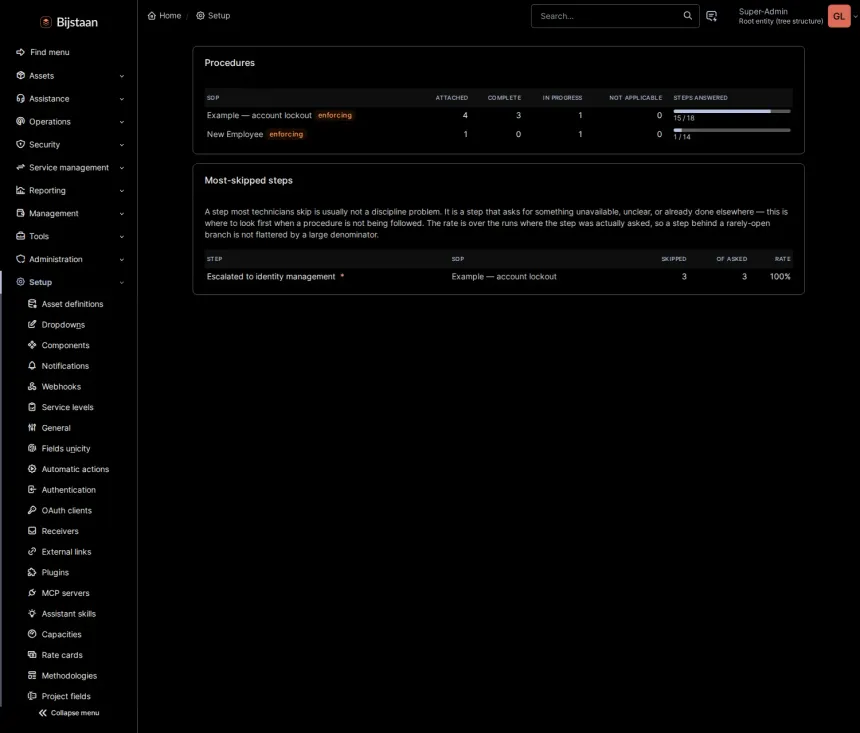The height and width of the screenshot is (733, 860).
Task: Click the Example account lockout progress bar
Action: point(732,111)
